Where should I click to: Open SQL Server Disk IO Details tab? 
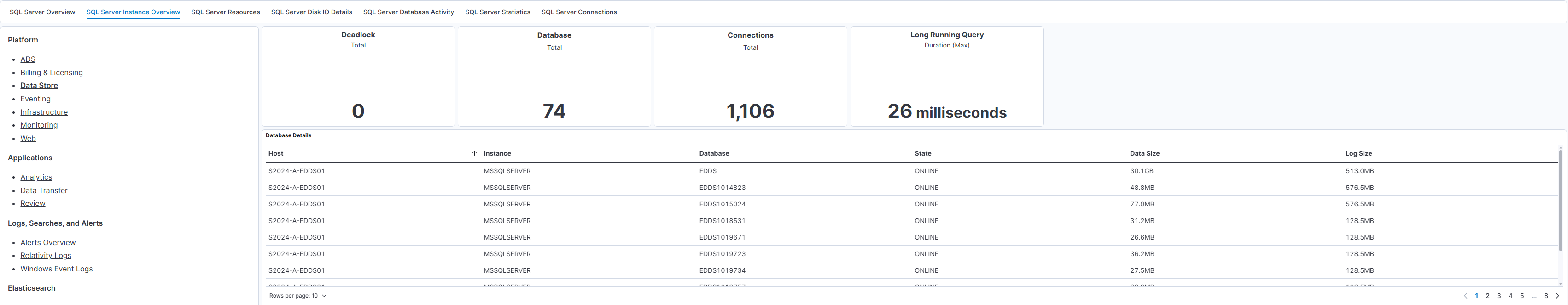pos(311,12)
